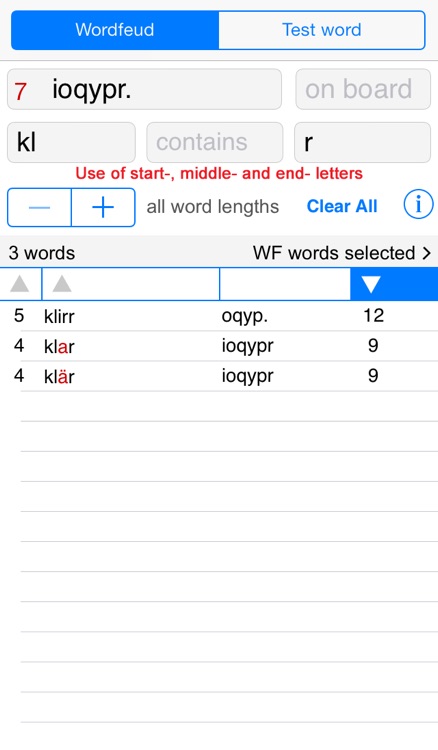This screenshot has width=438, height=750.
Task: Edit the start letters field showing kl
Action: pyautogui.click(x=71, y=143)
